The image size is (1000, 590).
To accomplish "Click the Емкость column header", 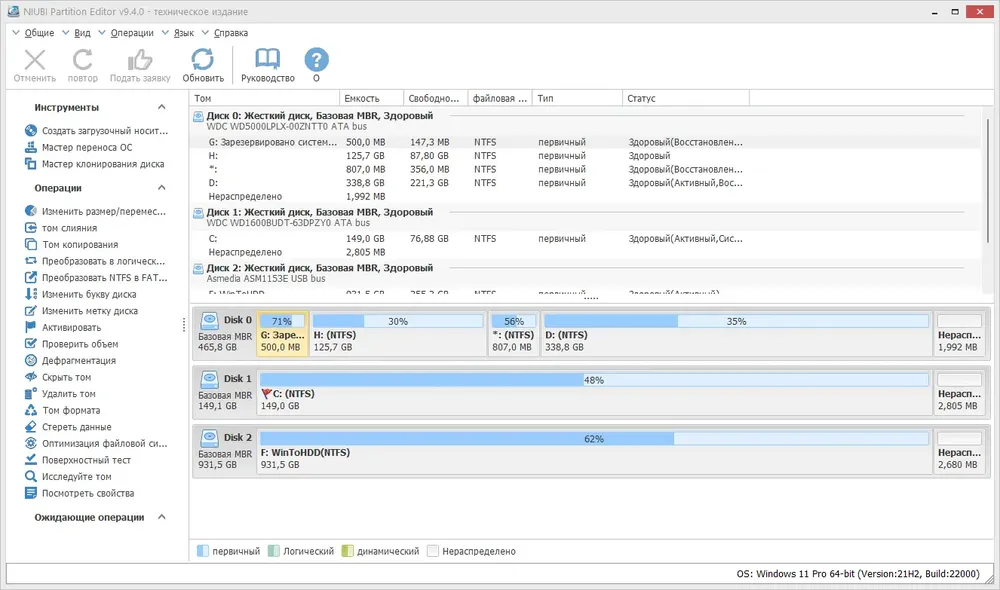I will (x=371, y=98).
